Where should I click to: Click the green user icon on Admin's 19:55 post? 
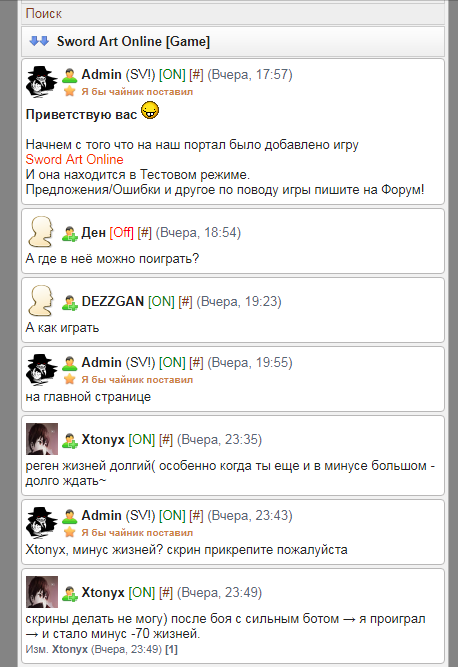(x=69, y=363)
